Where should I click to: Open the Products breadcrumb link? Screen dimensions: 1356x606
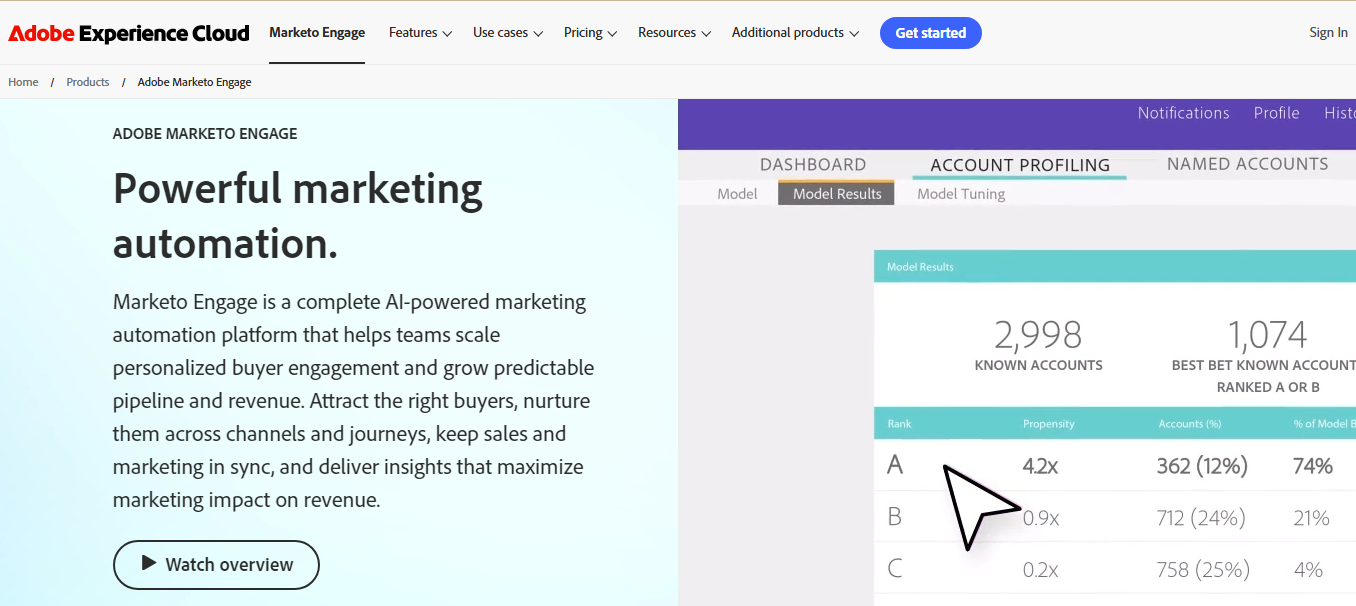(x=88, y=82)
